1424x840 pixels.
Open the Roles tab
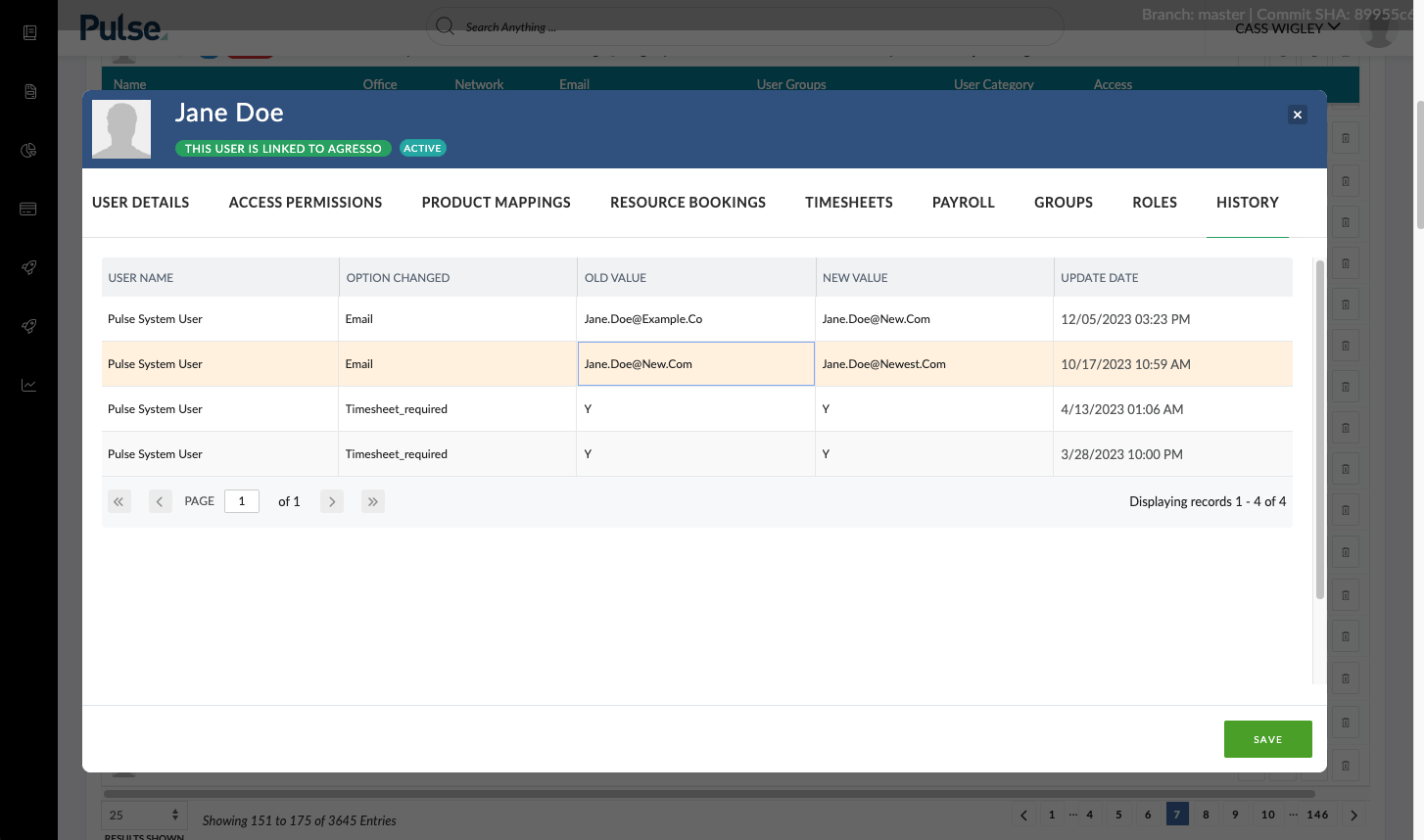pos(1155,203)
